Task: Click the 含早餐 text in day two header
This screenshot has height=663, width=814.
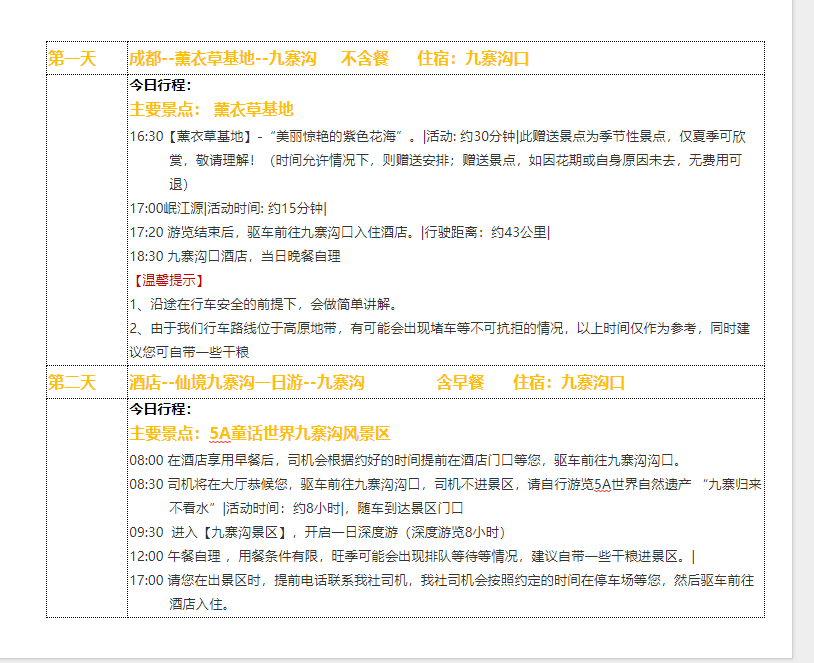Action: [x=460, y=383]
